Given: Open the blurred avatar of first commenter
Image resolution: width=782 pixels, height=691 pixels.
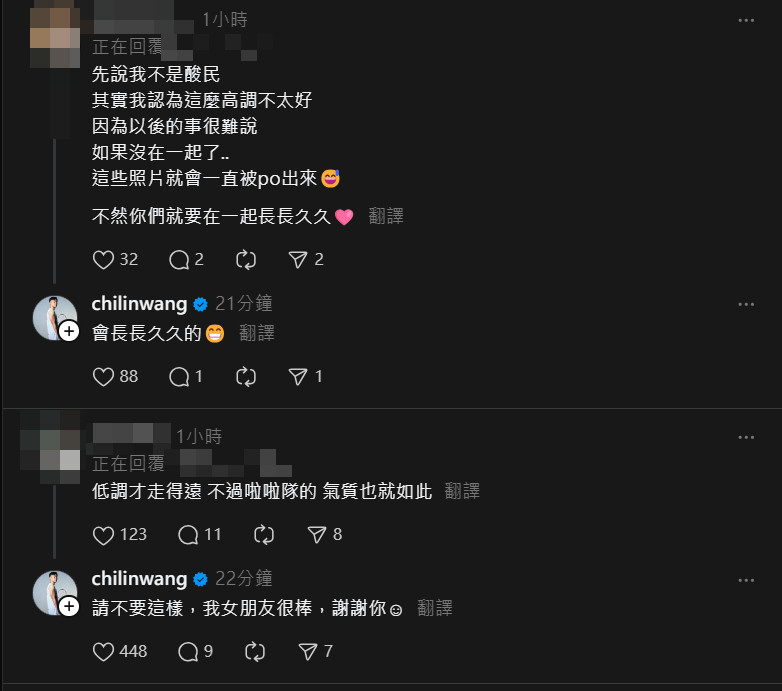Looking at the screenshot, I should tap(55, 36).
